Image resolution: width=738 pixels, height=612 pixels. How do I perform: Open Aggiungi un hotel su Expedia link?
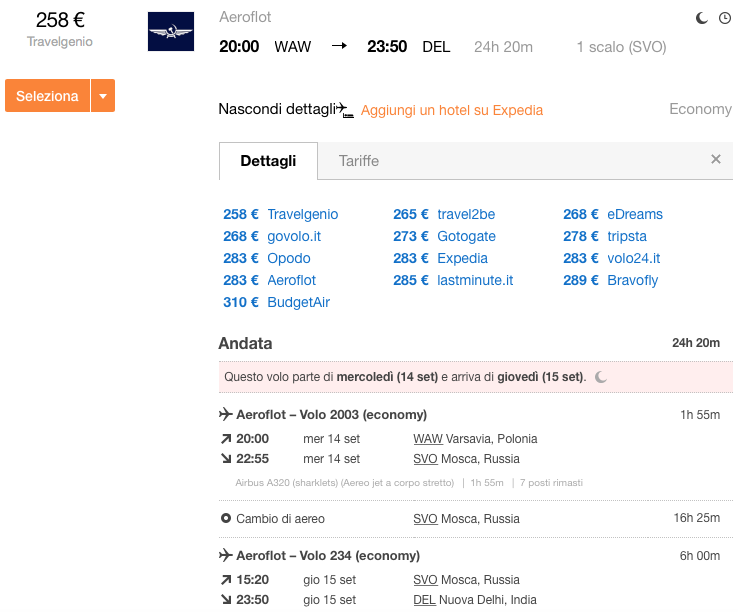click(x=452, y=110)
